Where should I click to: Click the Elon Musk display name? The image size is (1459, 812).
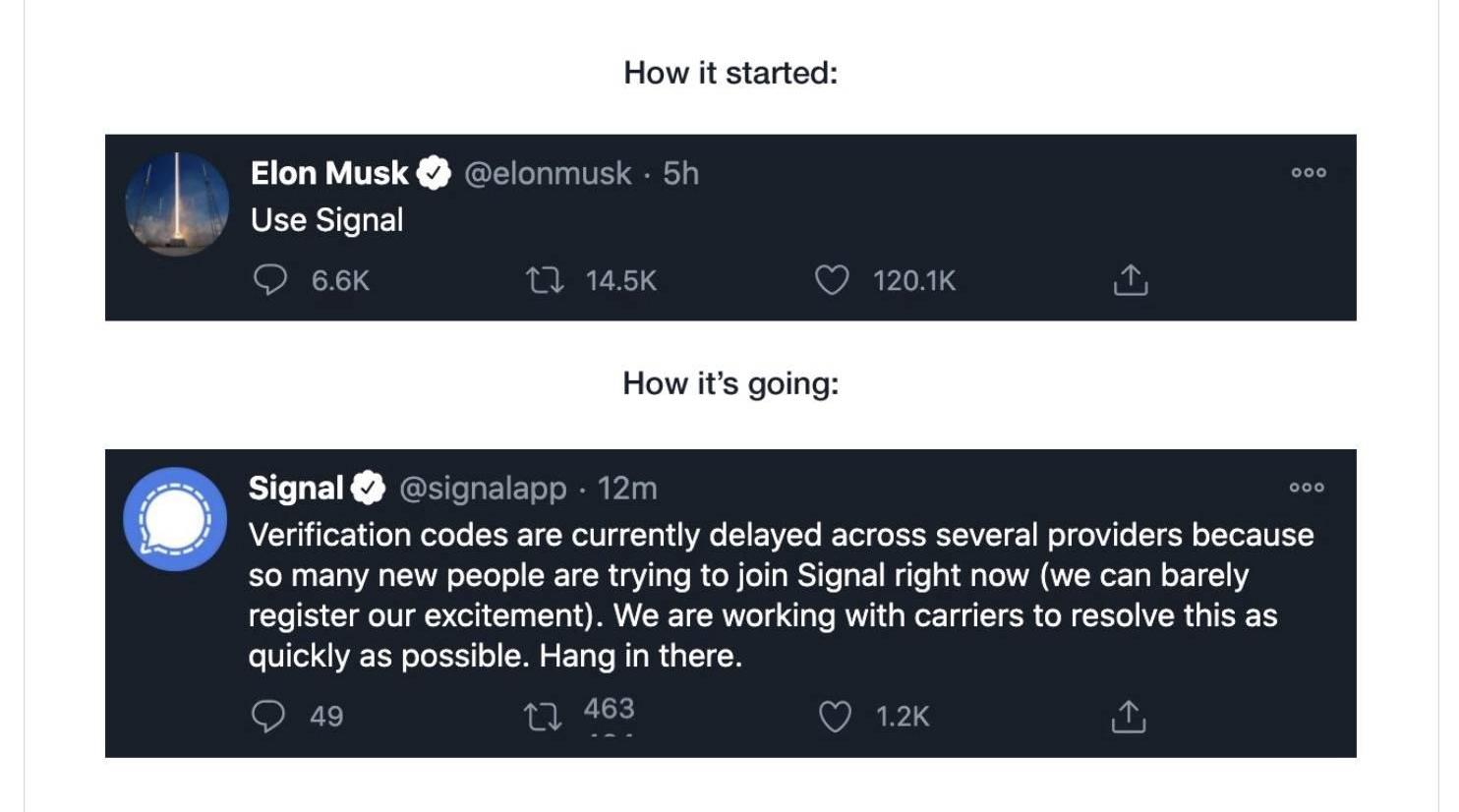click(329, 173)
